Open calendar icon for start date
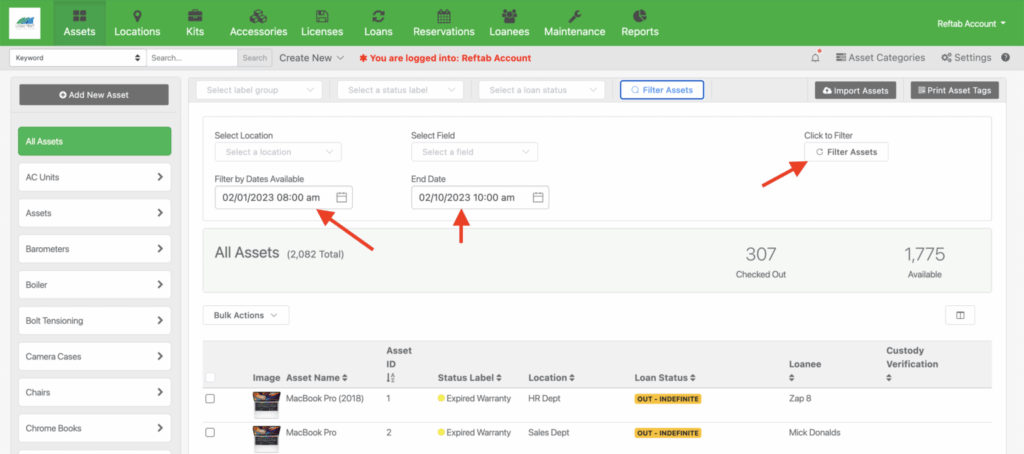1024x454 pixels. coord(342,197)
